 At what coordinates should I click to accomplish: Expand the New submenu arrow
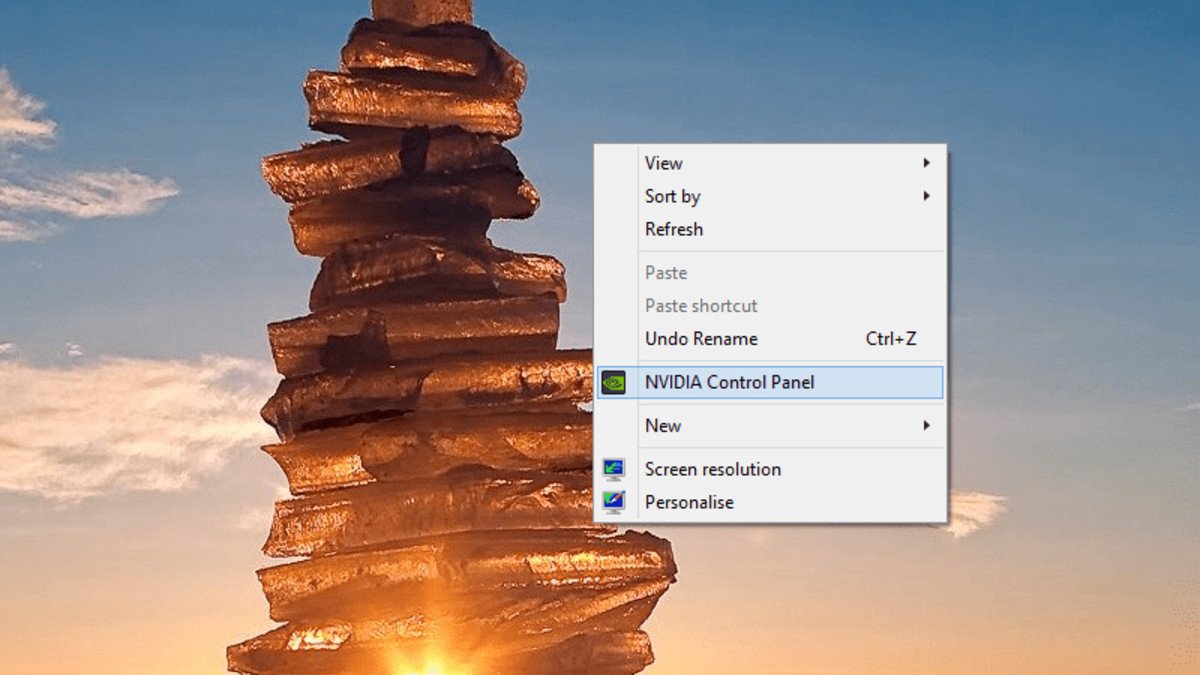tap(927, 425)
